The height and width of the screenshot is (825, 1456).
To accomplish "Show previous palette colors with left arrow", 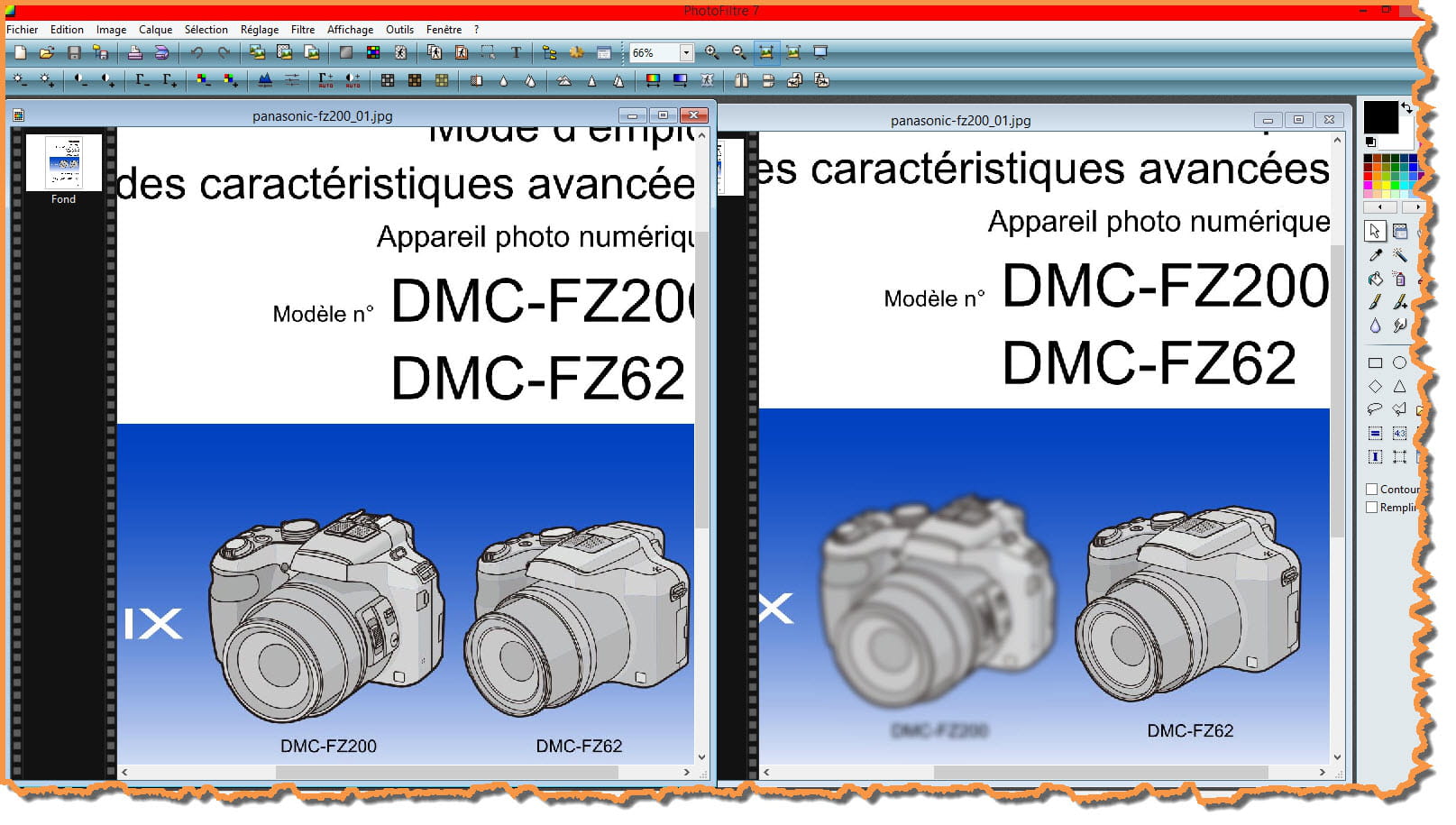I will point(1380,207).
